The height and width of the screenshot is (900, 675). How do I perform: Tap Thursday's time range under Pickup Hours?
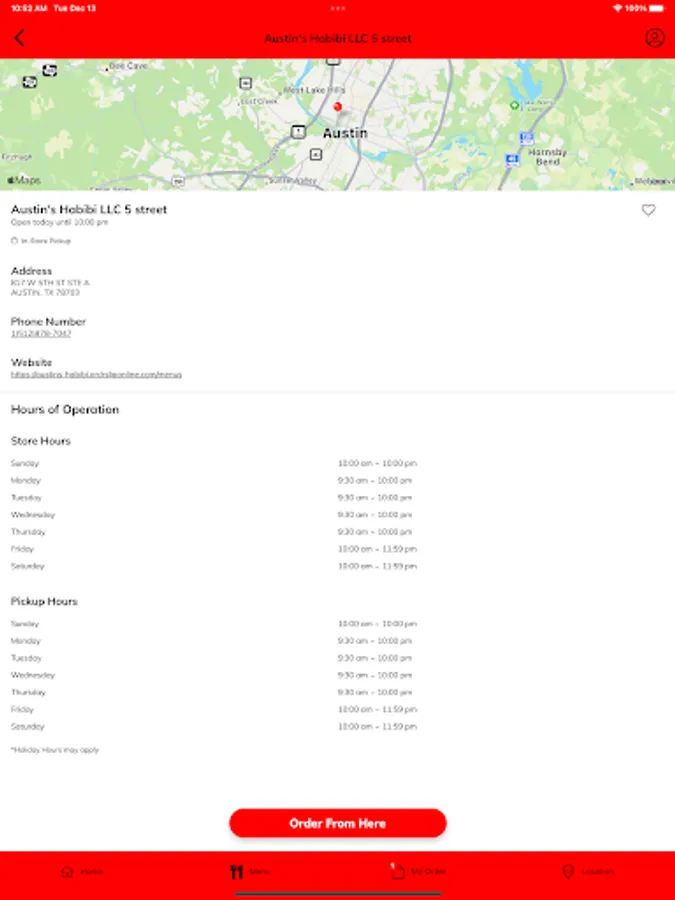coord(375,692)
